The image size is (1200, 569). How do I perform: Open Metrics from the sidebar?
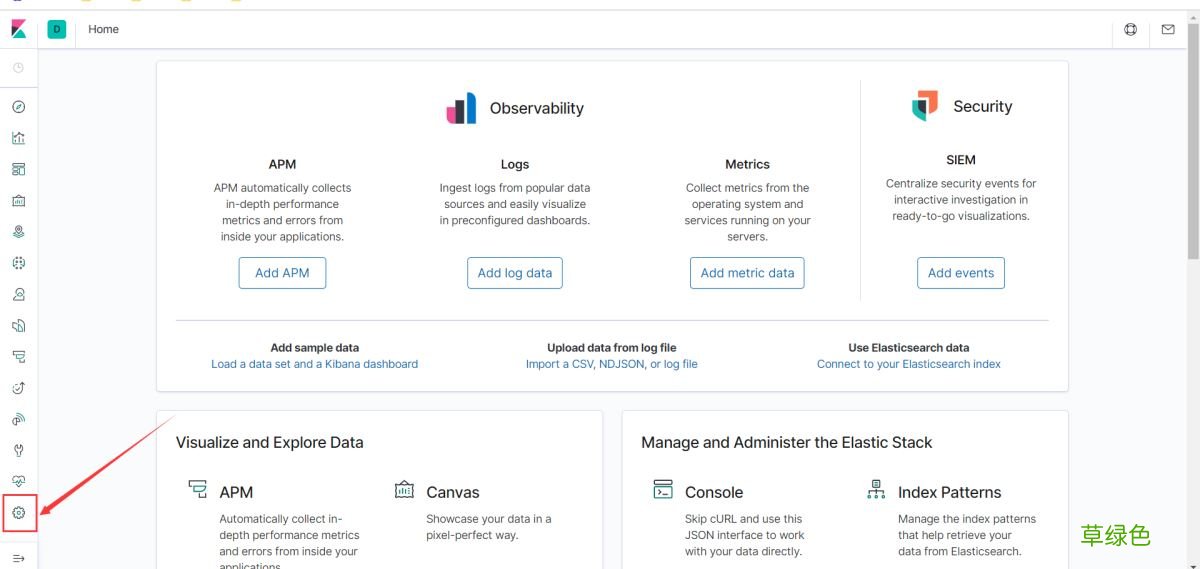coord(18,294)
